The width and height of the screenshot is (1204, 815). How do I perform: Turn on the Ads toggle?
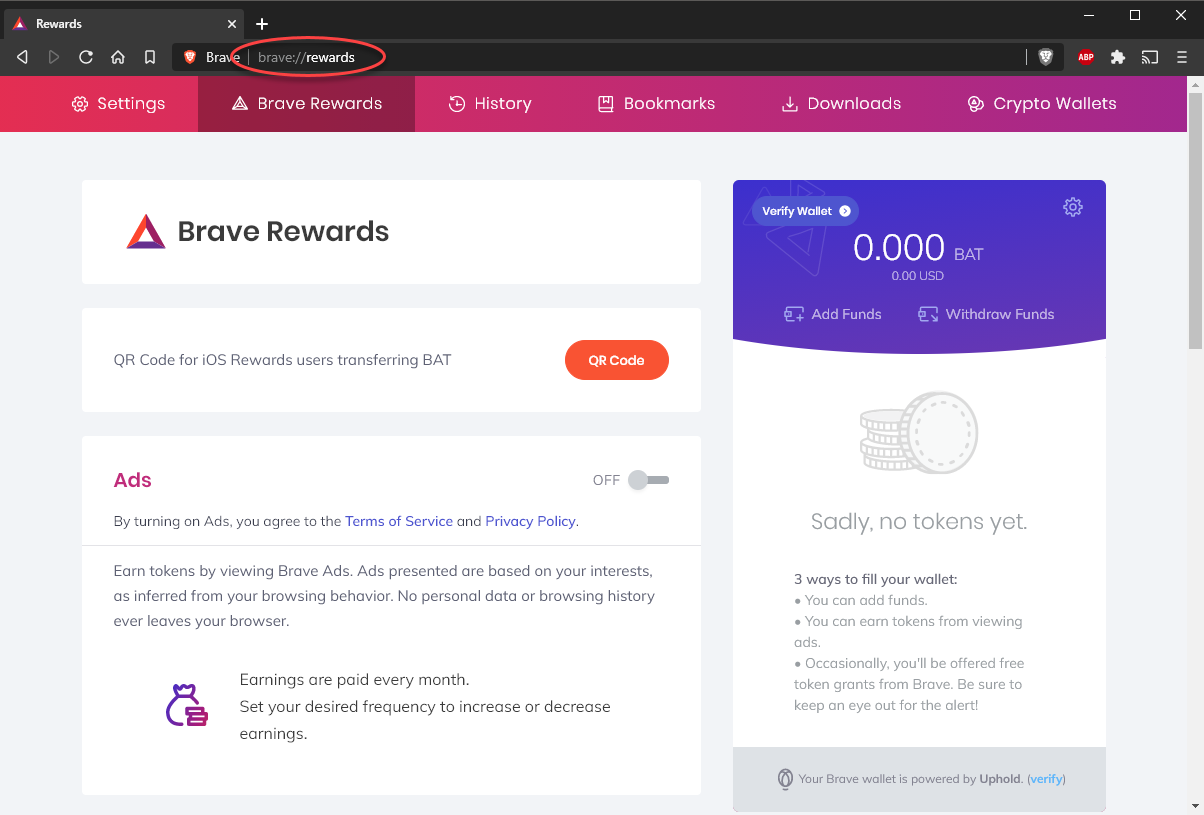649,480
